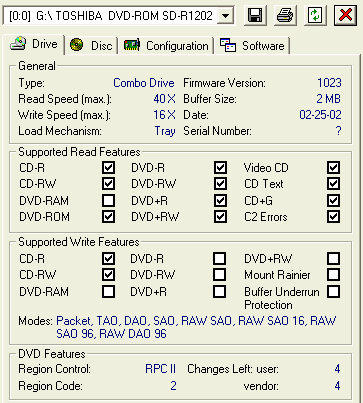Click the 'Combo Drive' type value

pos(144,83)
